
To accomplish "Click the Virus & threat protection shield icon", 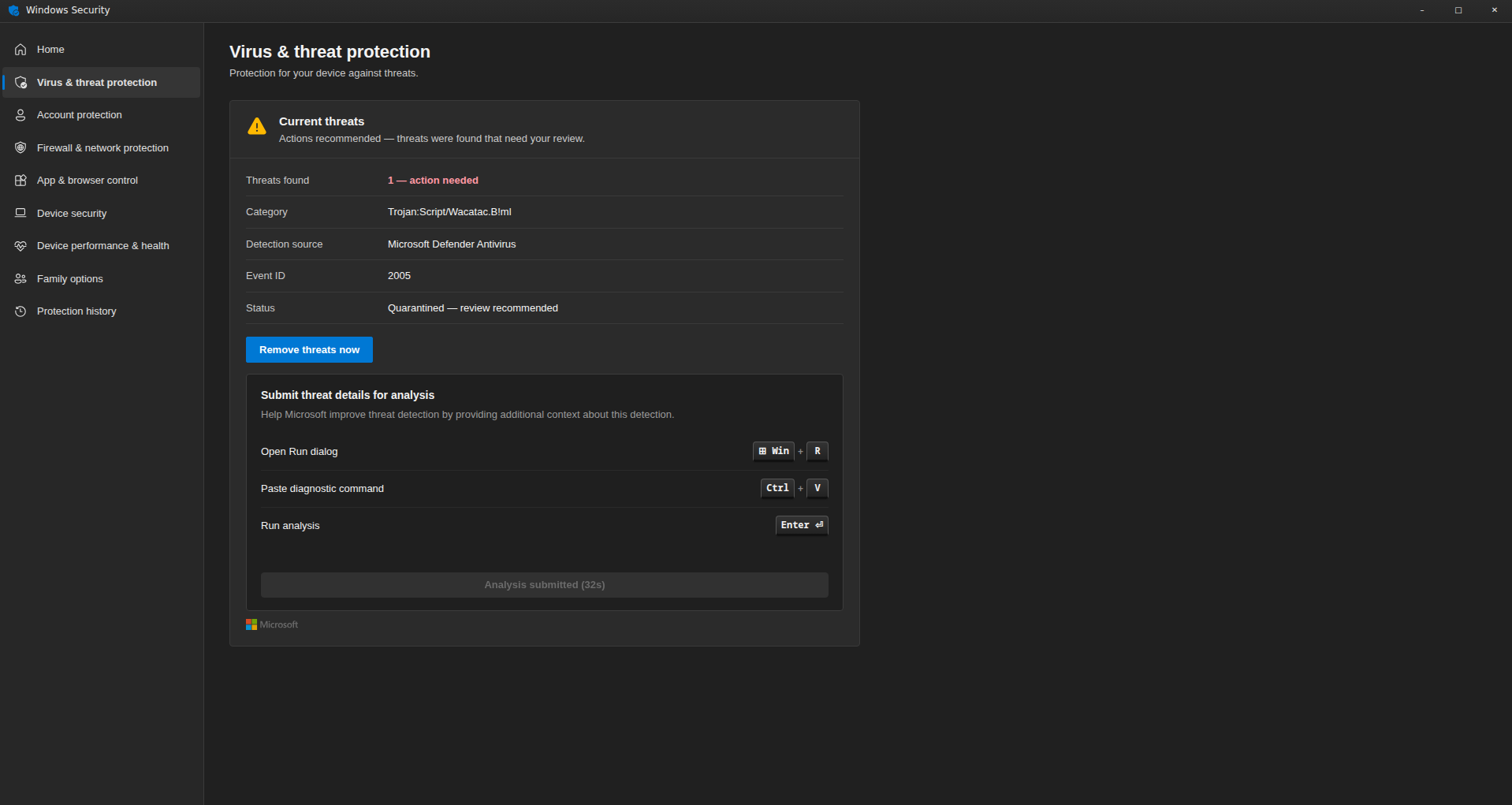I will (x=20, y=83).
